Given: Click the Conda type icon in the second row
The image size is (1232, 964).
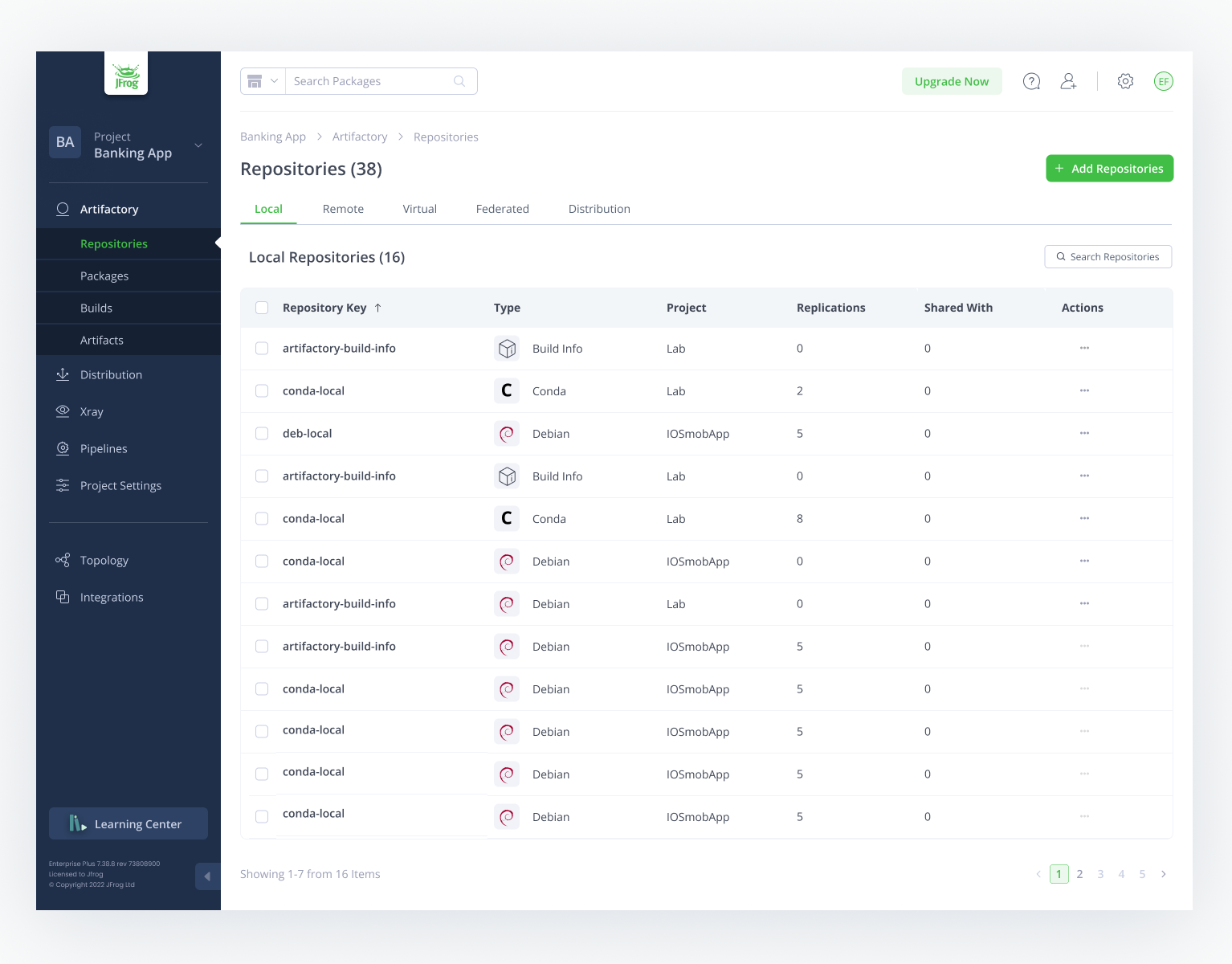Looking at the screenshot, I should point(507,391).
